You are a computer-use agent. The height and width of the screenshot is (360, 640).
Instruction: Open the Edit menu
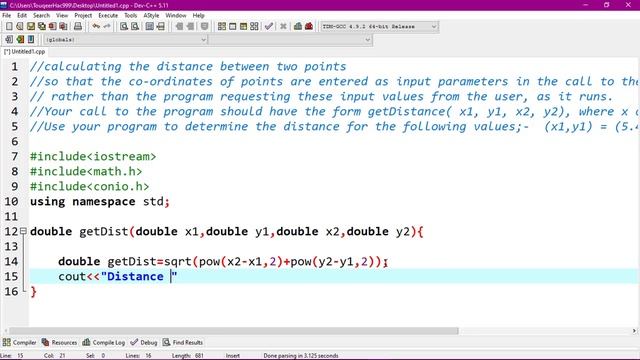[22, 16]
